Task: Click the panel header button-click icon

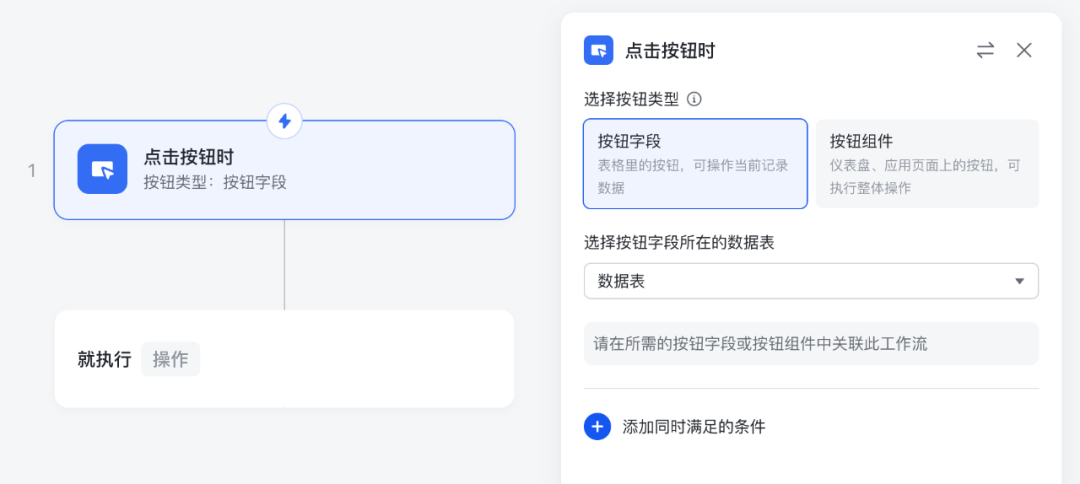Action: pos(598,50)
